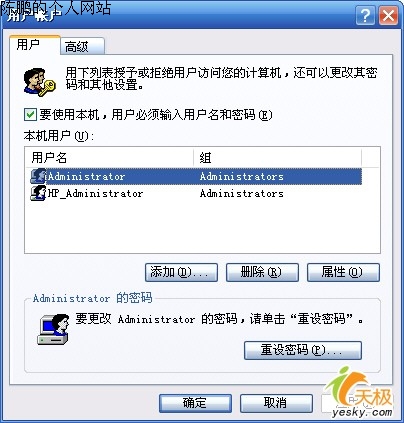The image size is (404, 423).
Task: Close the User Accounts dialog
Action: tap(388, 15)
